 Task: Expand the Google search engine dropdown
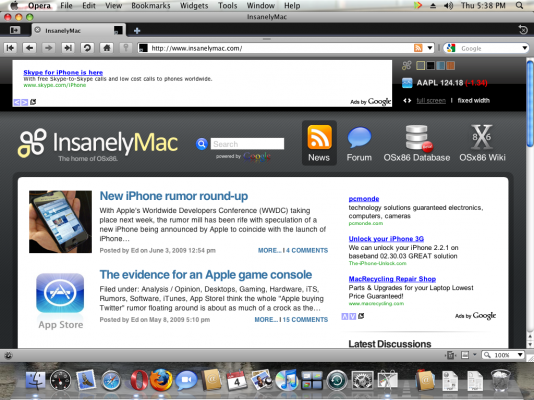coord(524,48)
